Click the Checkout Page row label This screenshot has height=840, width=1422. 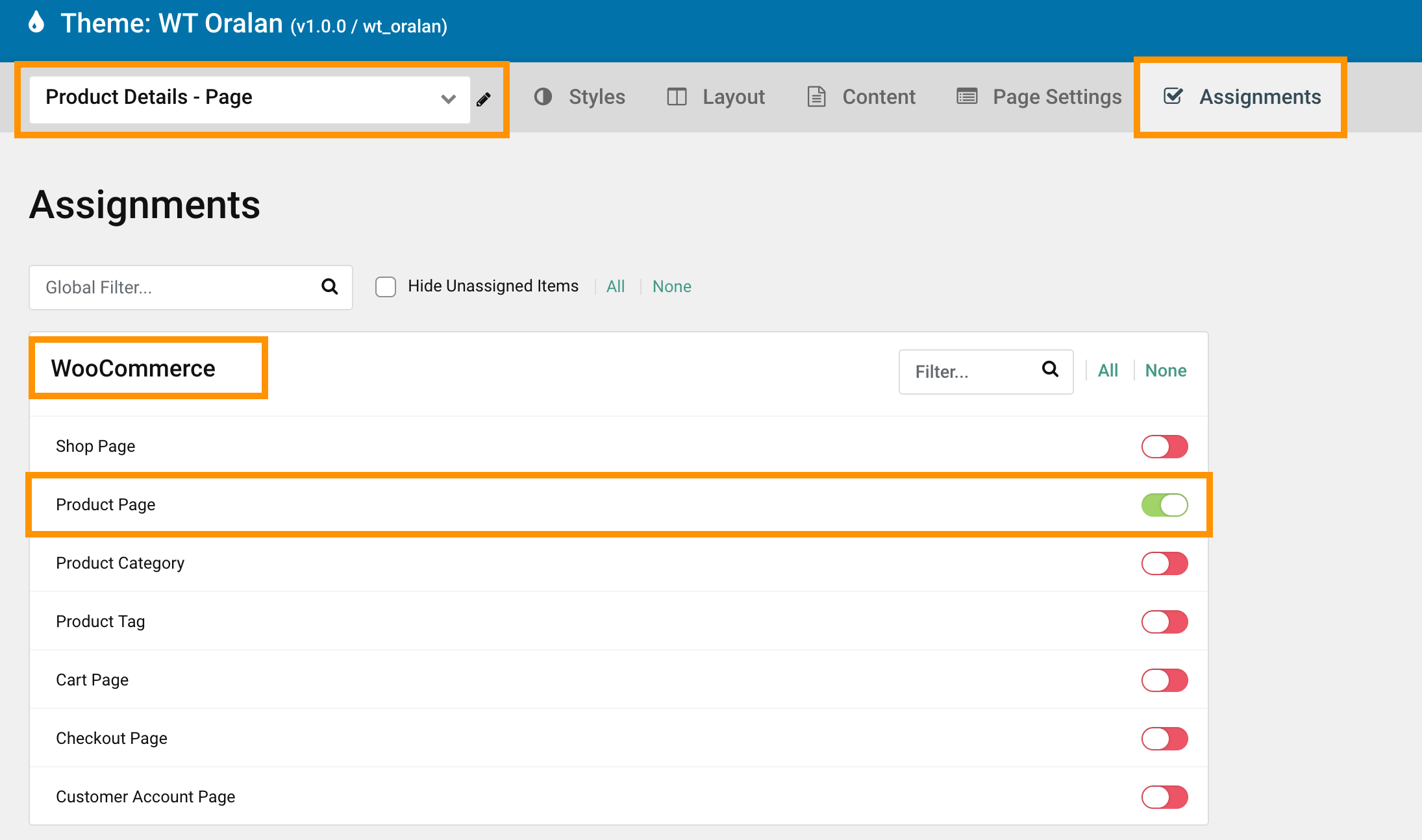point(112,739)
